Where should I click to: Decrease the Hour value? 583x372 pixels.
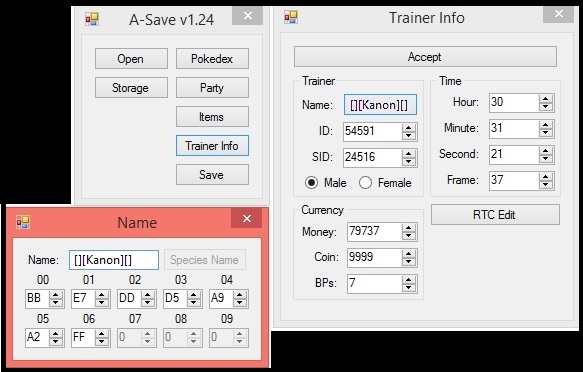click(545, 107)
